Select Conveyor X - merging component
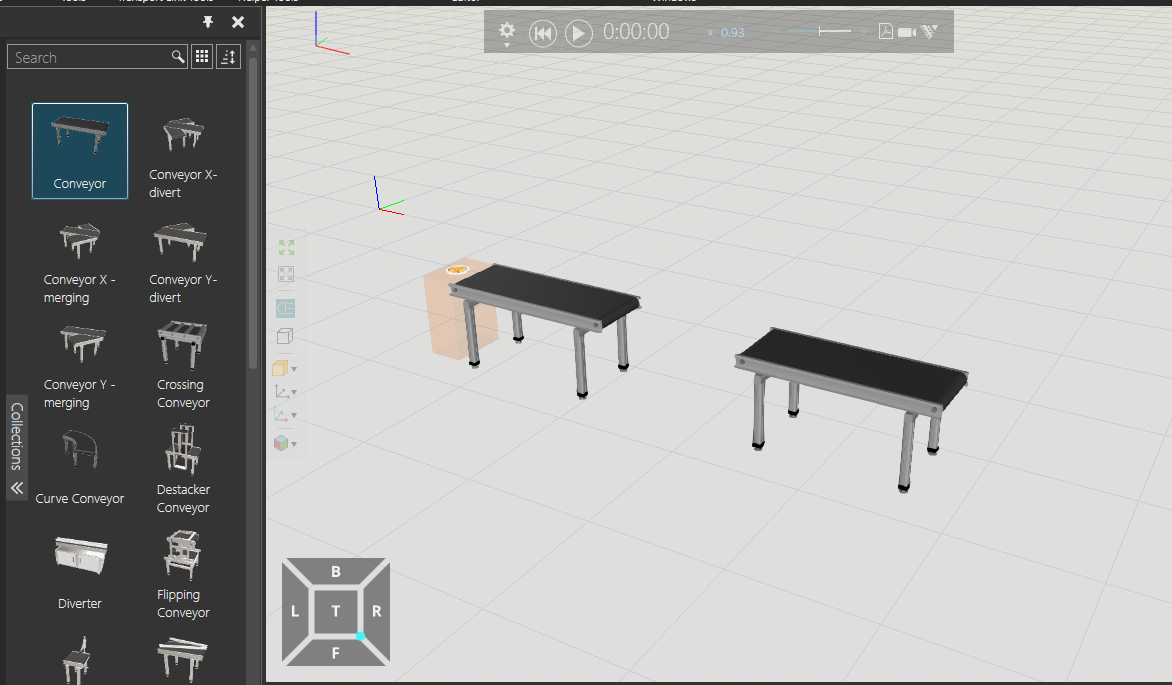The image size is (1172, 685). (x=80, y=262)
